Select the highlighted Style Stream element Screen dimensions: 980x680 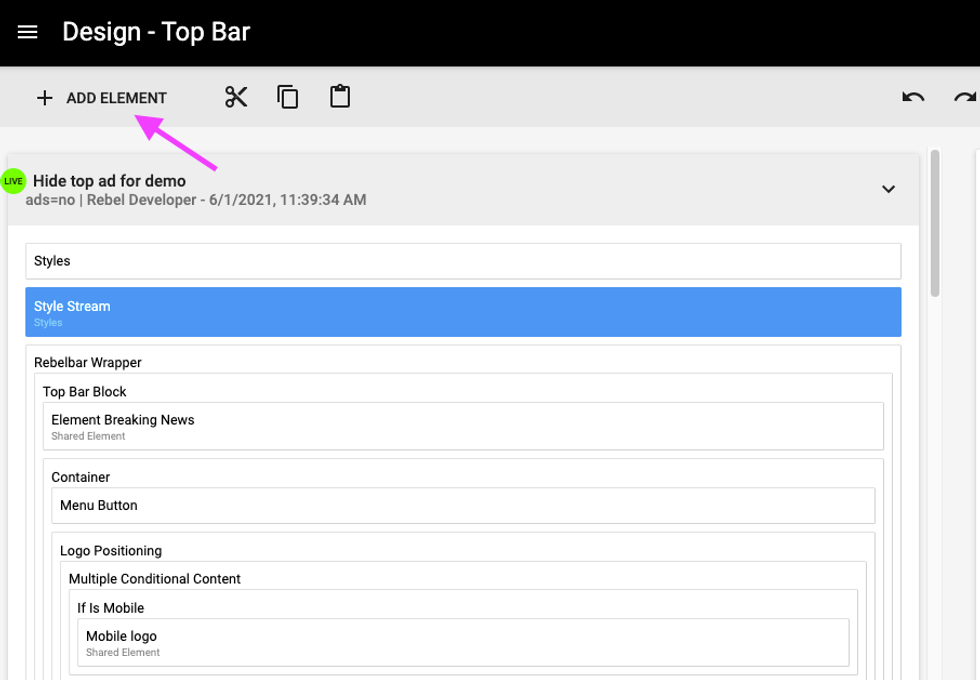tap(463, 312)
